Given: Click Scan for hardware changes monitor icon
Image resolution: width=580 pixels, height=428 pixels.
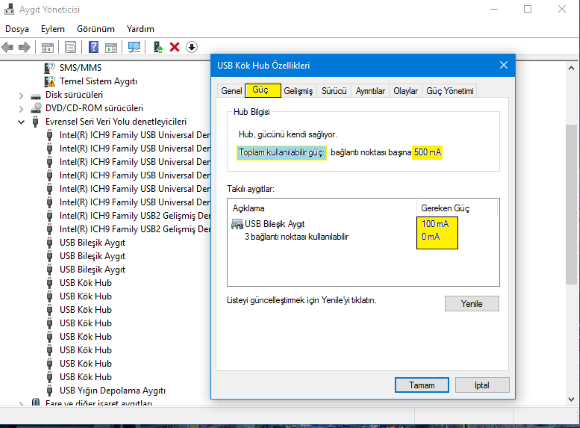Looking at the screenshot, I should pos(134,47).
